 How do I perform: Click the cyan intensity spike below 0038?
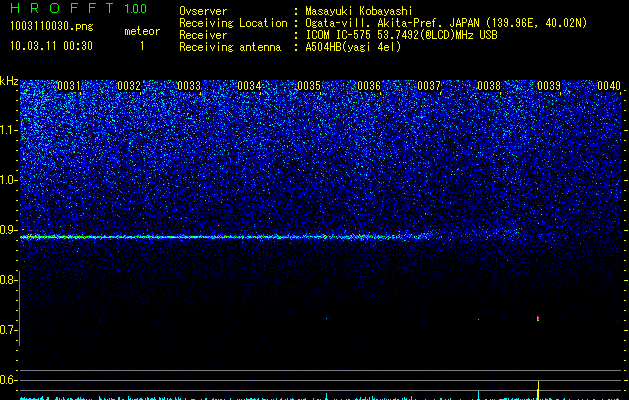479,395
